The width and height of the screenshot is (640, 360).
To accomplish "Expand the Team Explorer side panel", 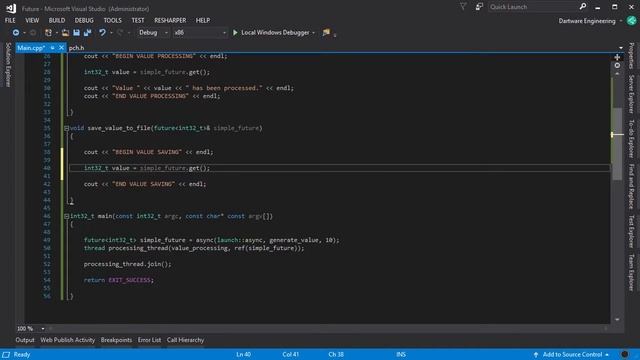I will click(x=631, y=272).
